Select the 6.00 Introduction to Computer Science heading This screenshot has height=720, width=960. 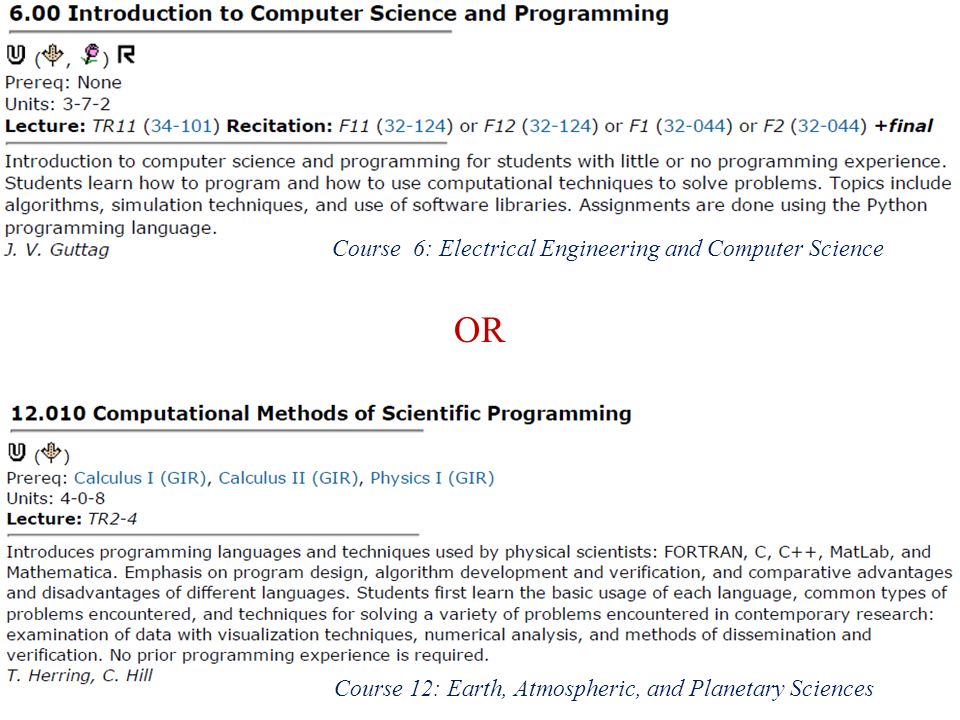click(339, 14)
